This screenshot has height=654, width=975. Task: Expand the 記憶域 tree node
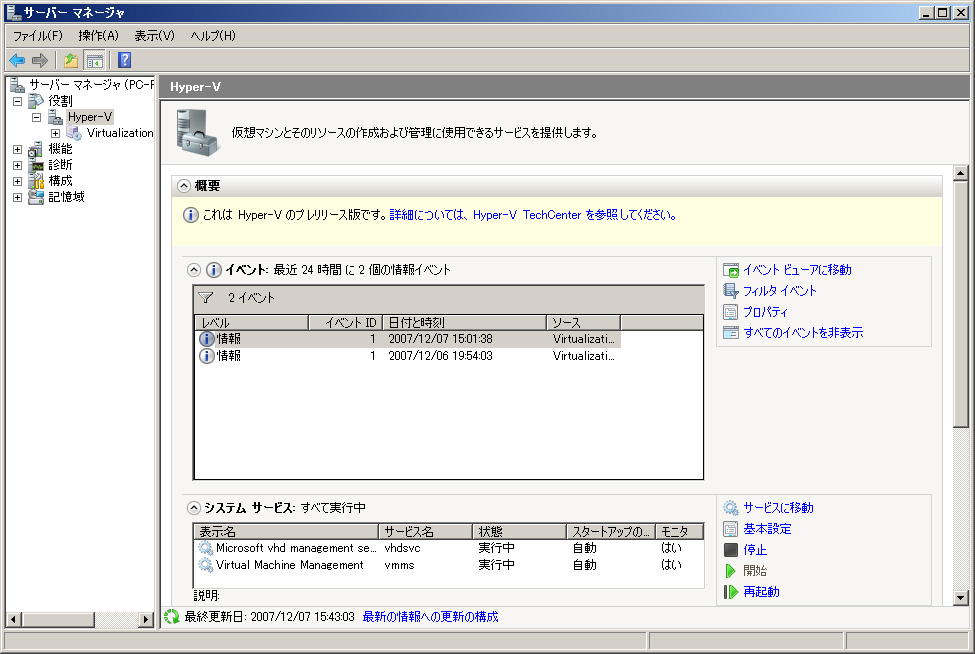click(x=17, y=197)
